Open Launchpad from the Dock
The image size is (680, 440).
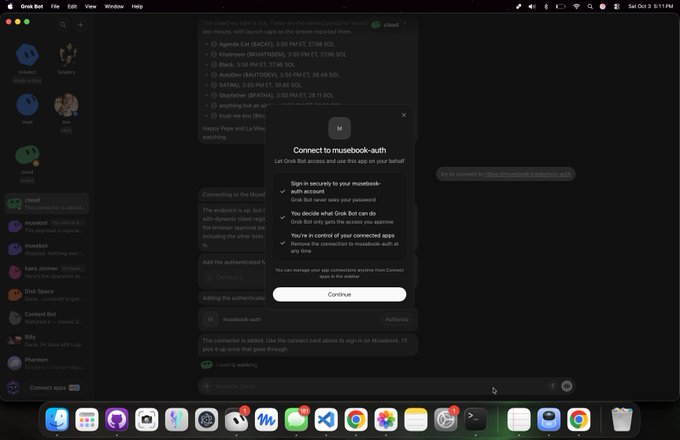pos(87,420)
